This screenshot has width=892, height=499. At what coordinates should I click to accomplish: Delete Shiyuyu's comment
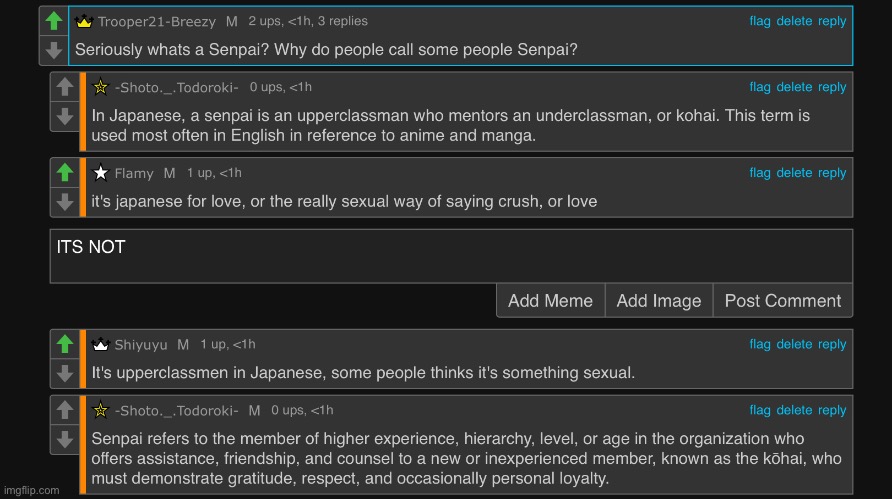[794, 344]
